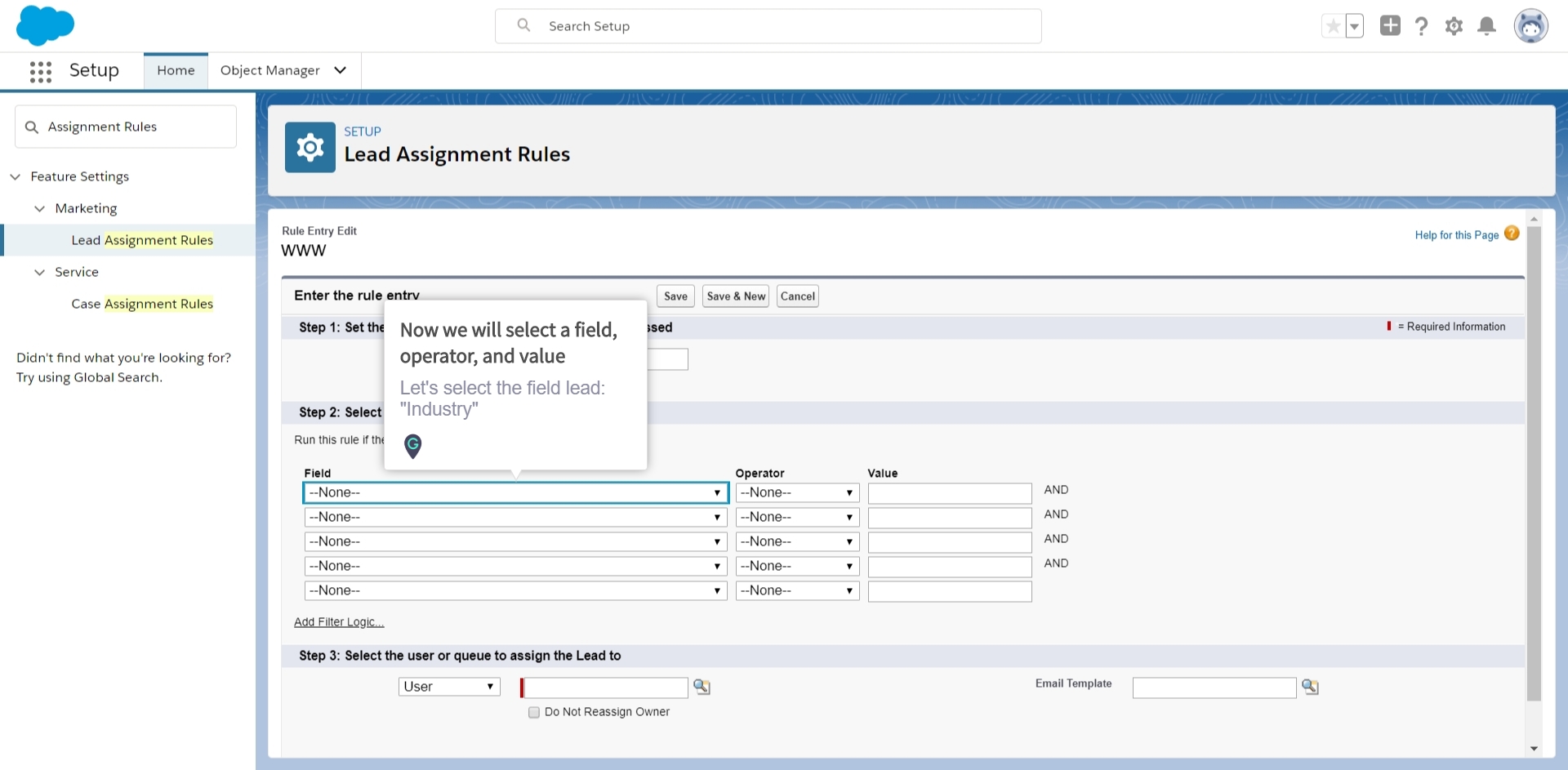Open the Object Manager tab dropdown chevron
The image size is (1568, 770).
(341, 70)
